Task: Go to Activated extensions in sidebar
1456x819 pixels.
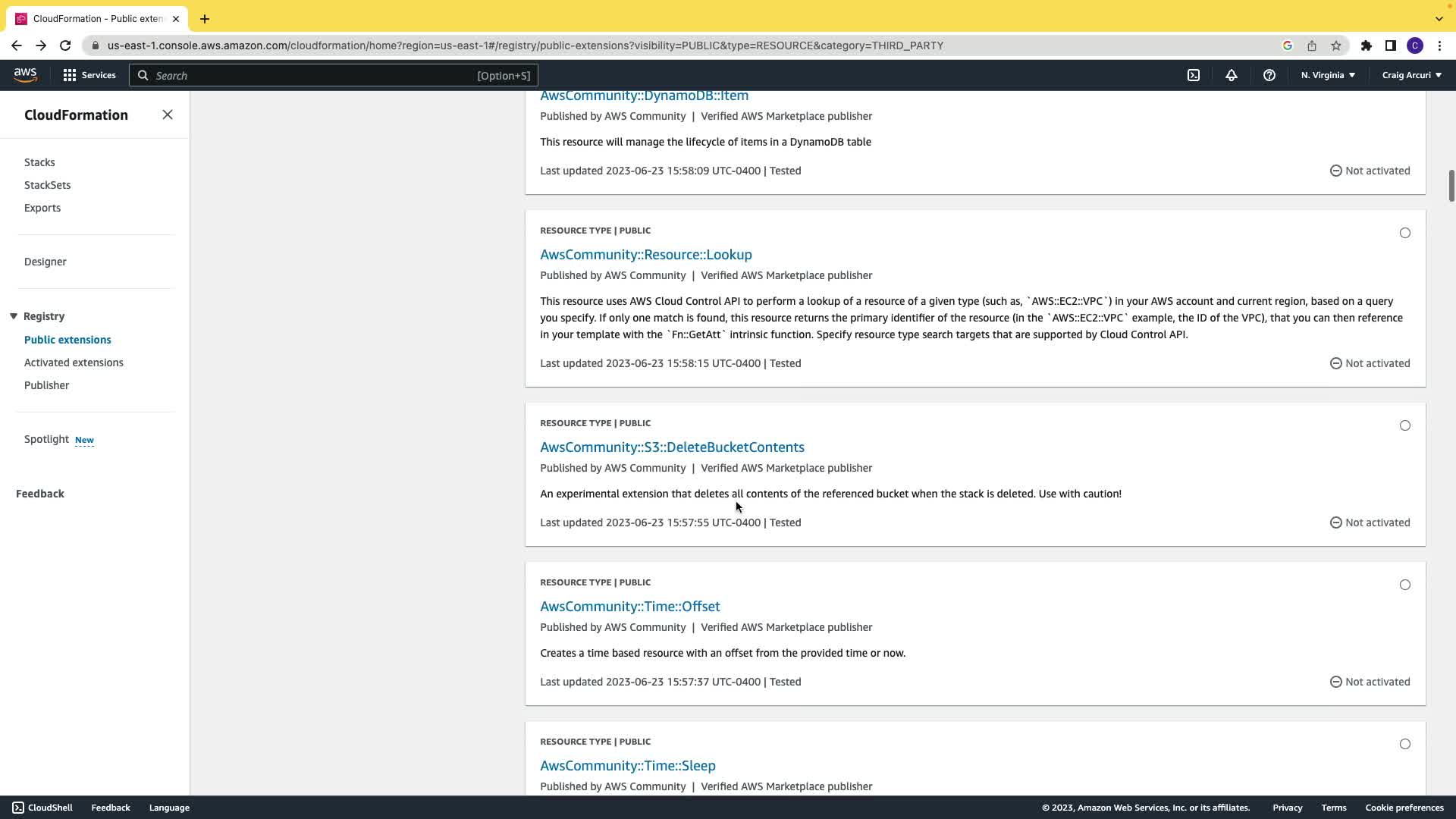Action: click(x=74, y=362)
